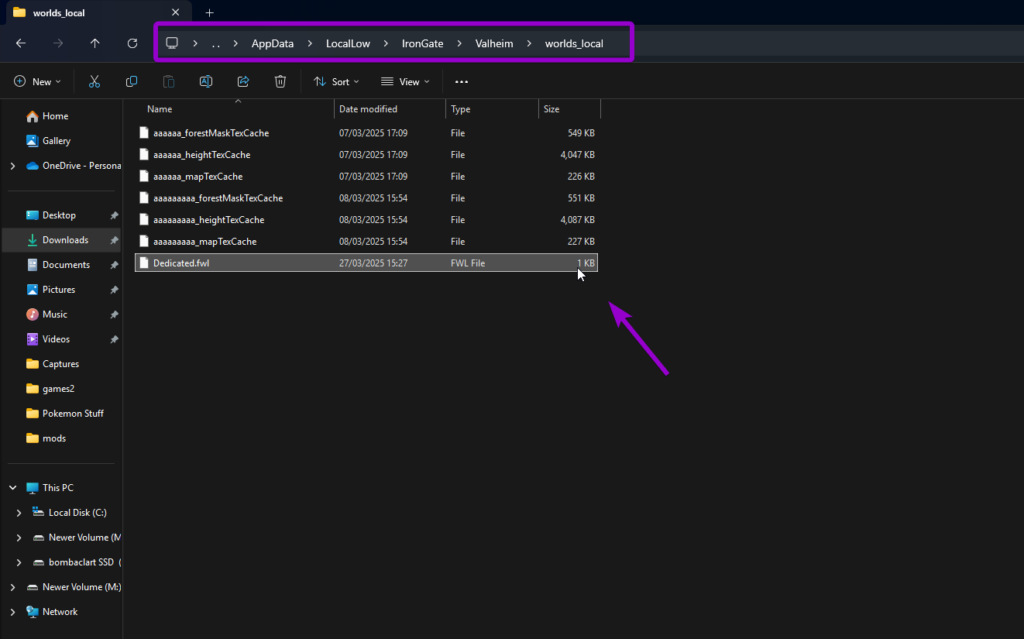Select Local Disk (C:) in tree
This screenshot has height=639, width=1024.
[77, 513]
